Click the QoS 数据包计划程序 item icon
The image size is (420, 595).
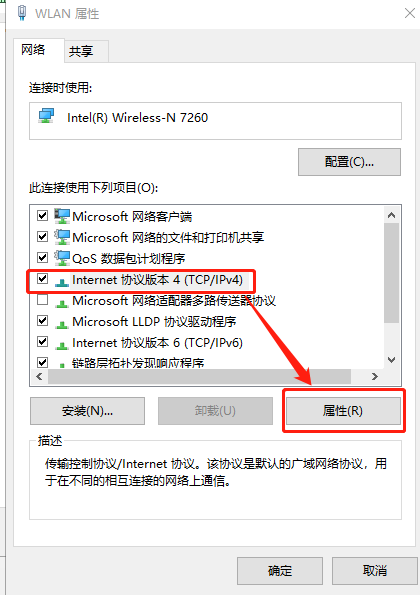coord(62,258)
